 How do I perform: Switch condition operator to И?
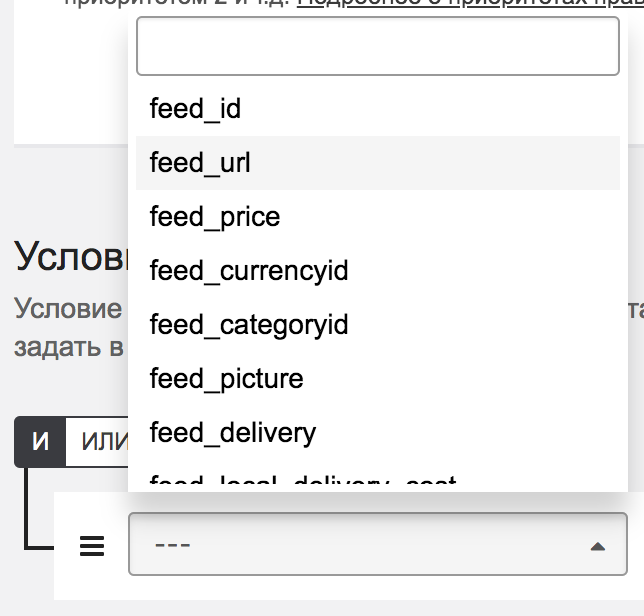pyautogui.click(x=40, y=442)
